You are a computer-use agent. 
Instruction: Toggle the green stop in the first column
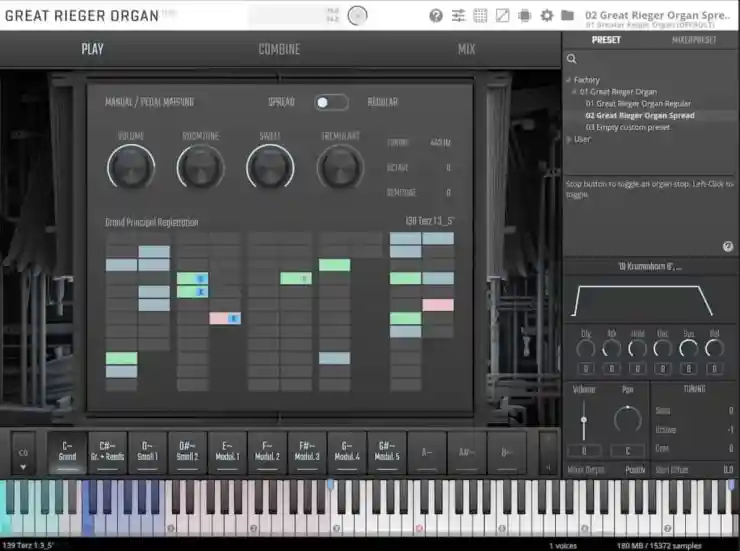tap(121, 358)
